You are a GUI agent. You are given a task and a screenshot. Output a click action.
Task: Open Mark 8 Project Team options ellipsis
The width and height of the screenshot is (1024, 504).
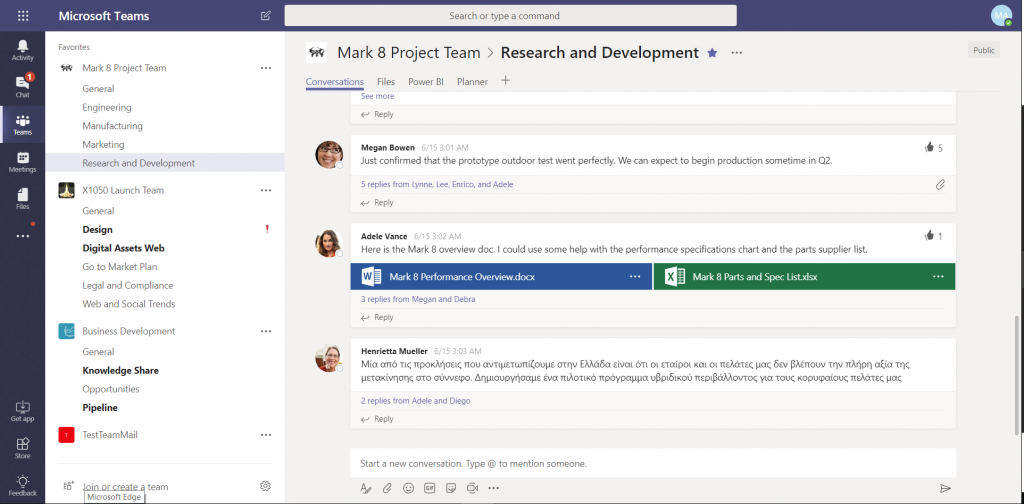[x=265, y=68]
